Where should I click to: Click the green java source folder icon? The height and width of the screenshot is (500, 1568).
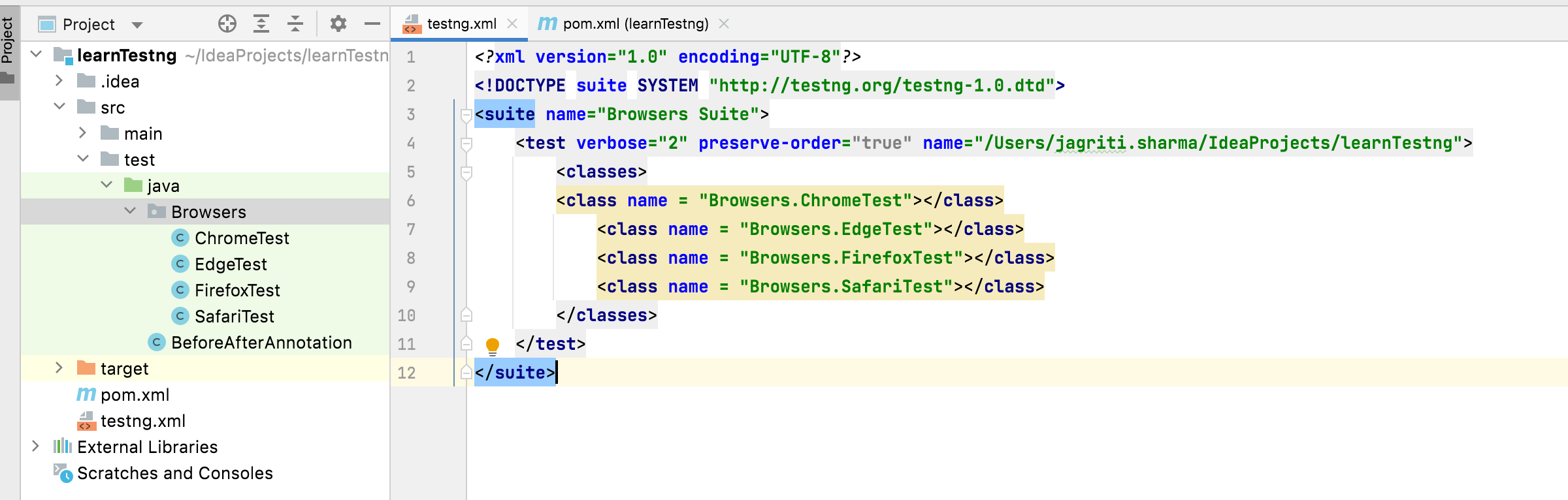[x=133, y=185]
